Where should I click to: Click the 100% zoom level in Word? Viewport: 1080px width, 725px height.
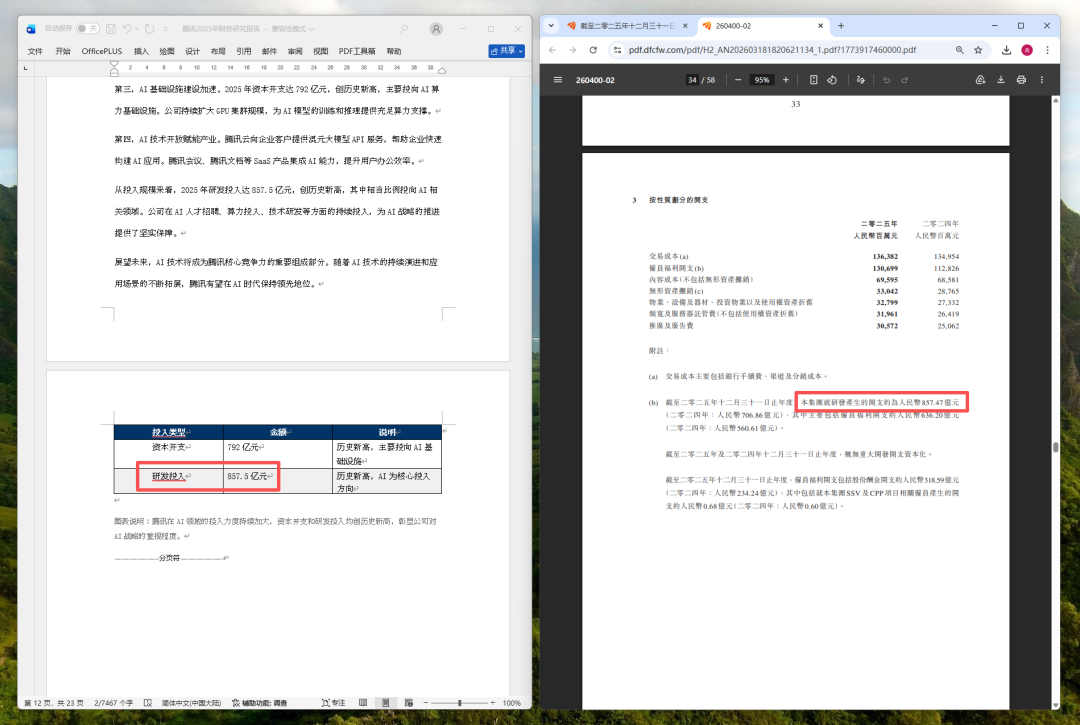[512, 703]
